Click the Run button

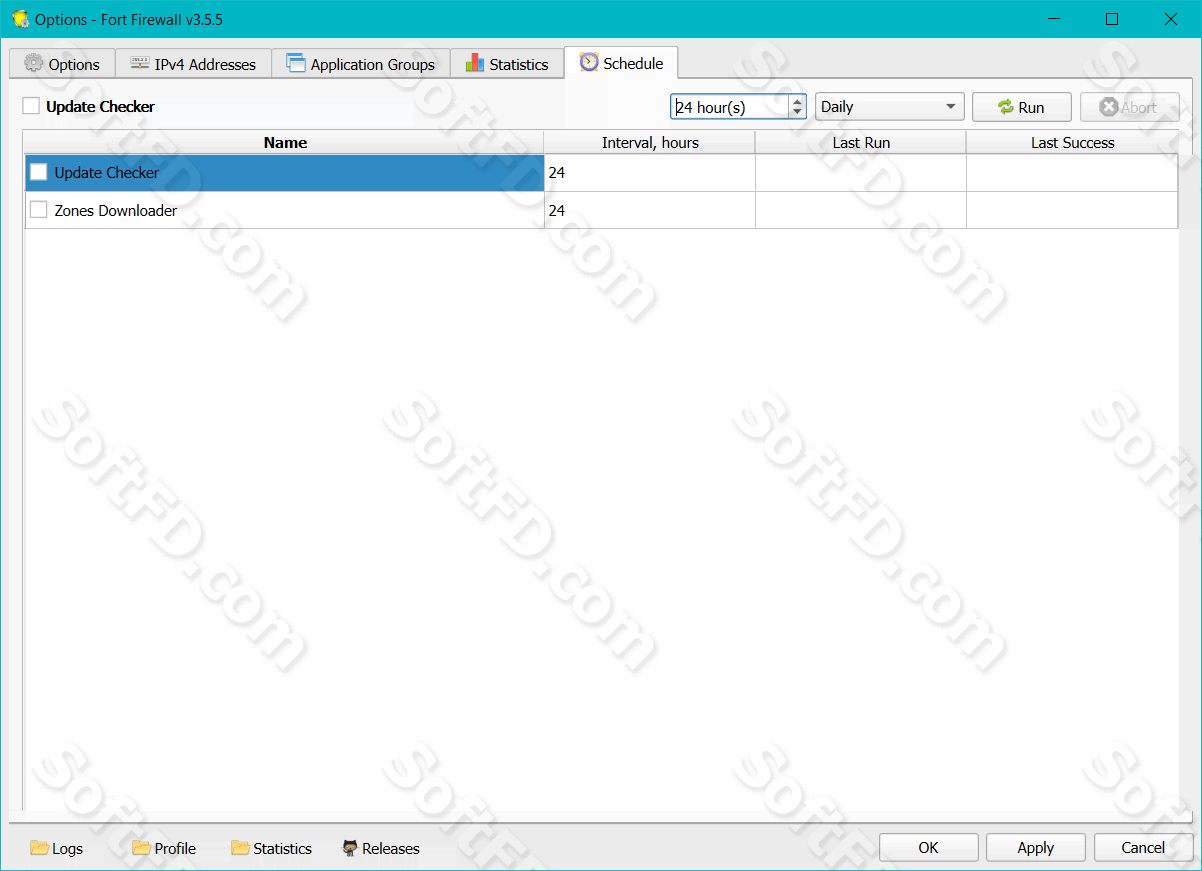[1022, 107]
